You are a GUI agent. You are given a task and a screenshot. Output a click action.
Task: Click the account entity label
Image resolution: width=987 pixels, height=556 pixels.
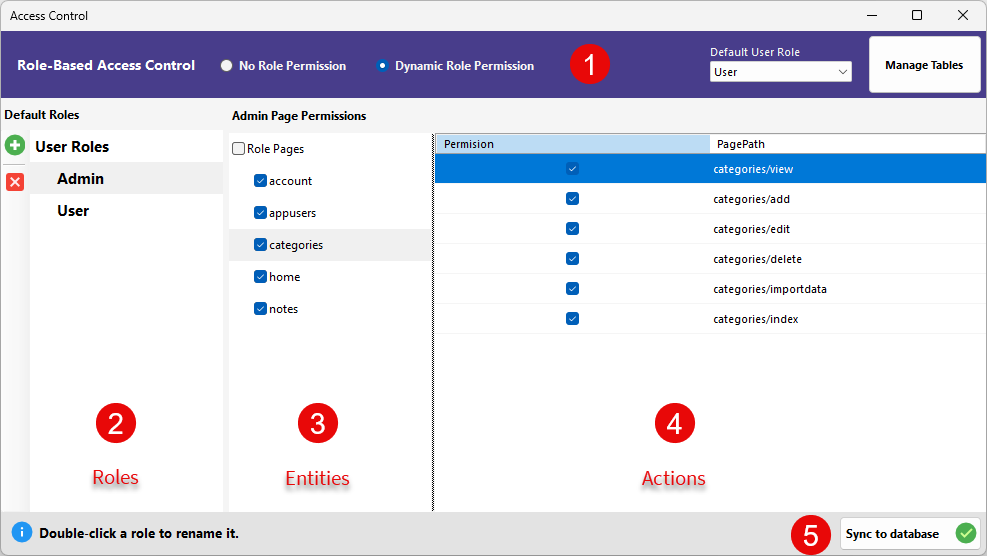[x=290, y=181]
